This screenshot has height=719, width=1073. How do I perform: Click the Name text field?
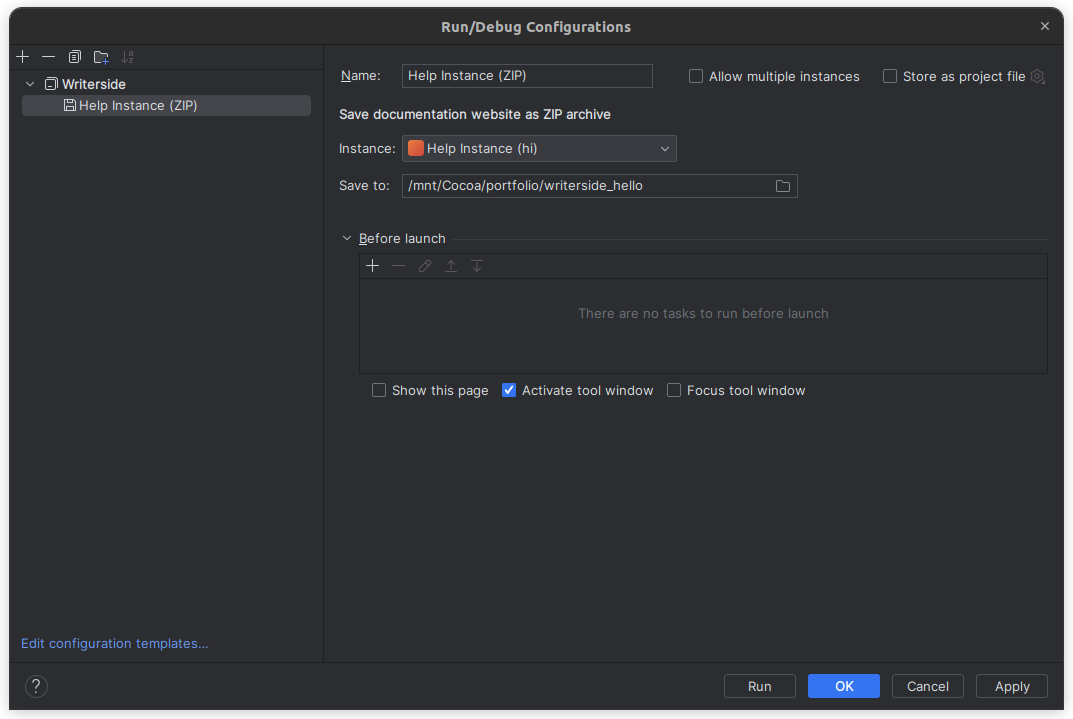click(527, 76)
